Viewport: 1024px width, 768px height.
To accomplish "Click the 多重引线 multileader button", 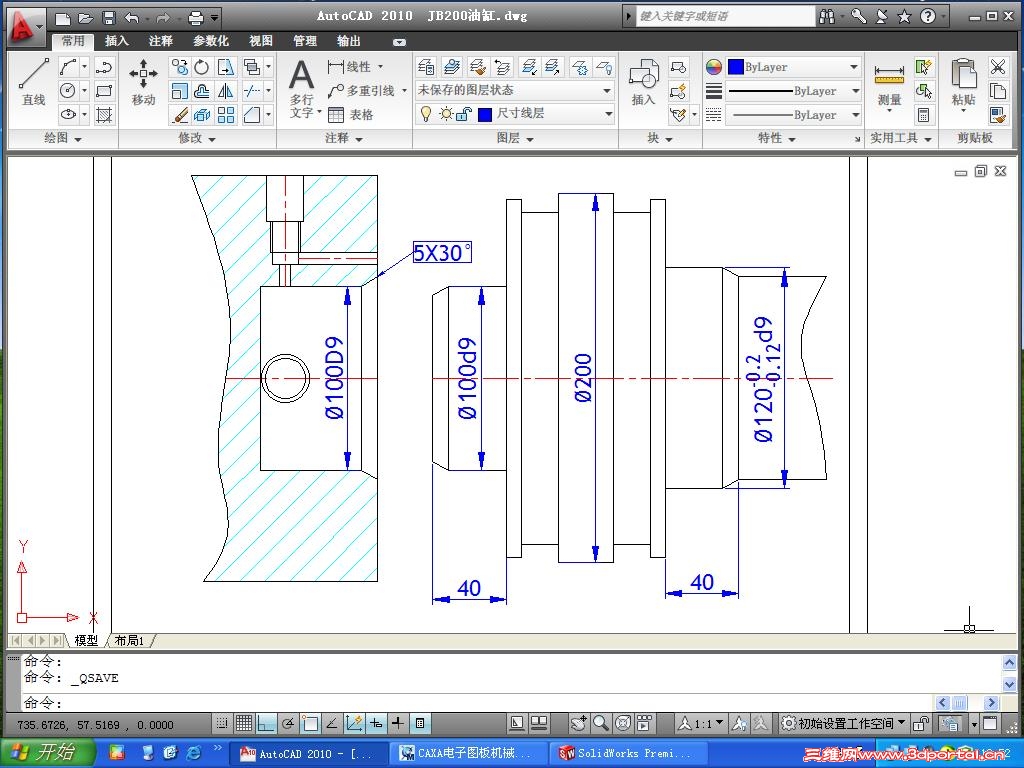I will 361,91.
